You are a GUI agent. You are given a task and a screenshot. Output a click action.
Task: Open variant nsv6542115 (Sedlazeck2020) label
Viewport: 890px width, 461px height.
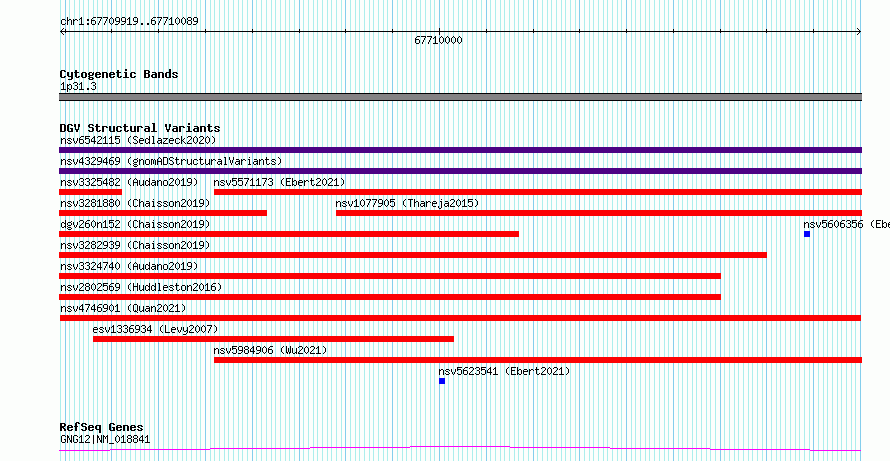pos(138,140)
